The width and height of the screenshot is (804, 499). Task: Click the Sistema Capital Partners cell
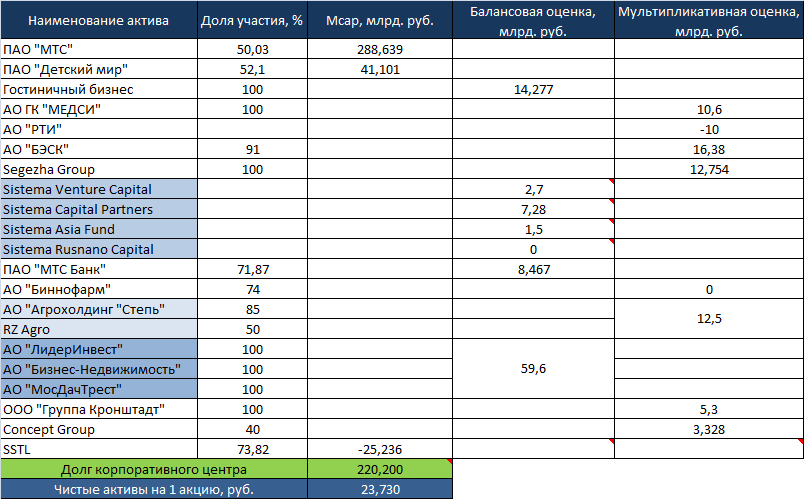point(98,209)
